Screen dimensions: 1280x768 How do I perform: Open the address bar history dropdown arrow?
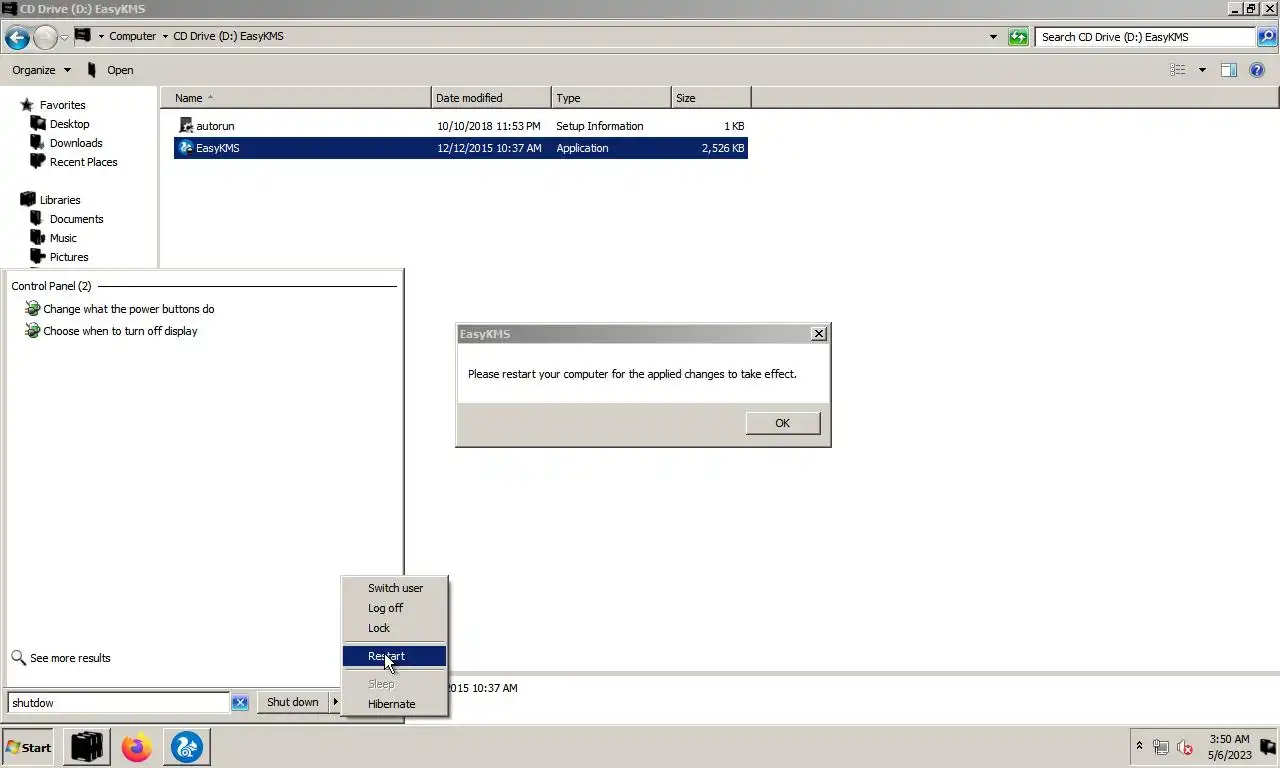tap(993, 37)
